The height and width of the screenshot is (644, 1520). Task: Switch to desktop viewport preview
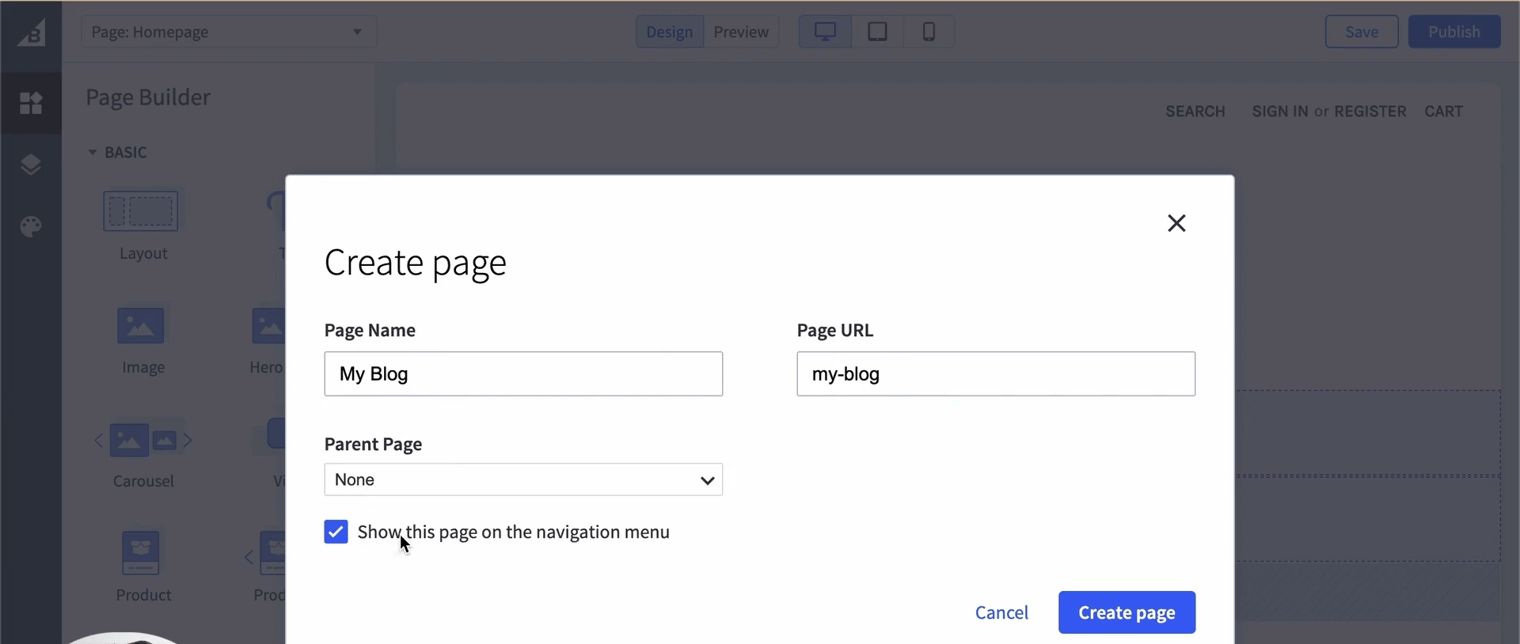(824, 31)
